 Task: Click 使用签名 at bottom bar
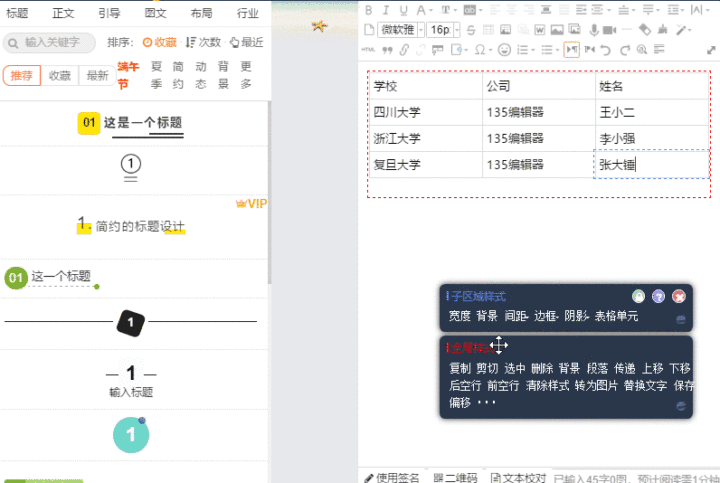coord(393,478)
